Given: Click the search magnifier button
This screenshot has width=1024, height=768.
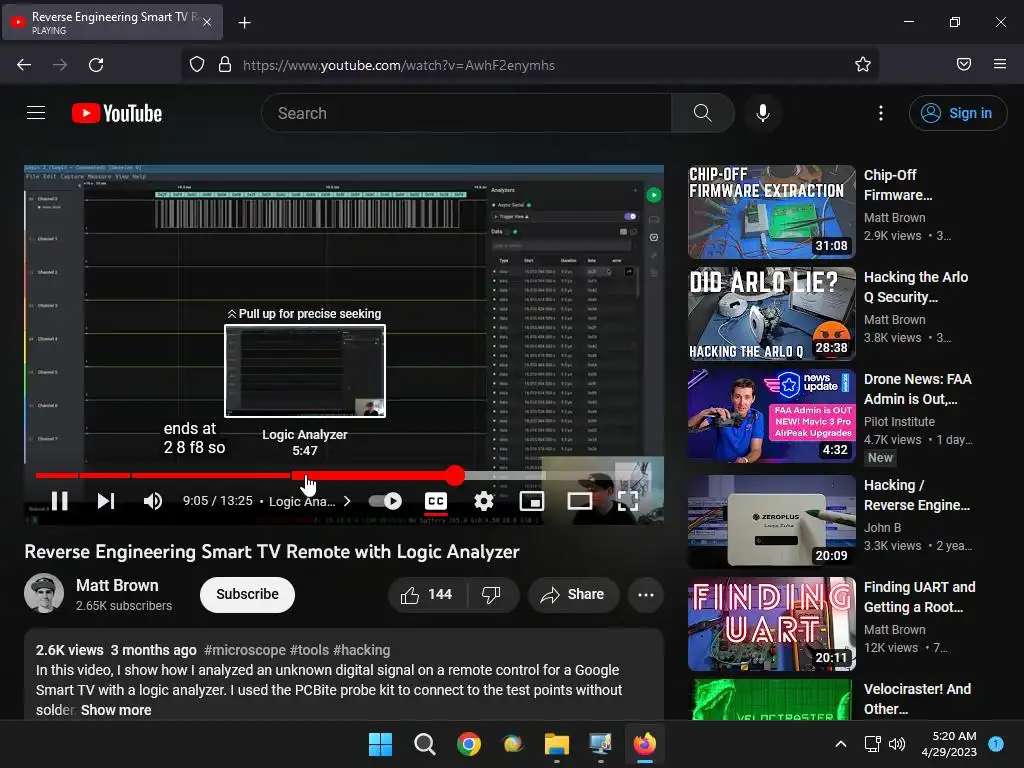Looking at the screenshot, I should pyautogui.click(x=703, y=113).
